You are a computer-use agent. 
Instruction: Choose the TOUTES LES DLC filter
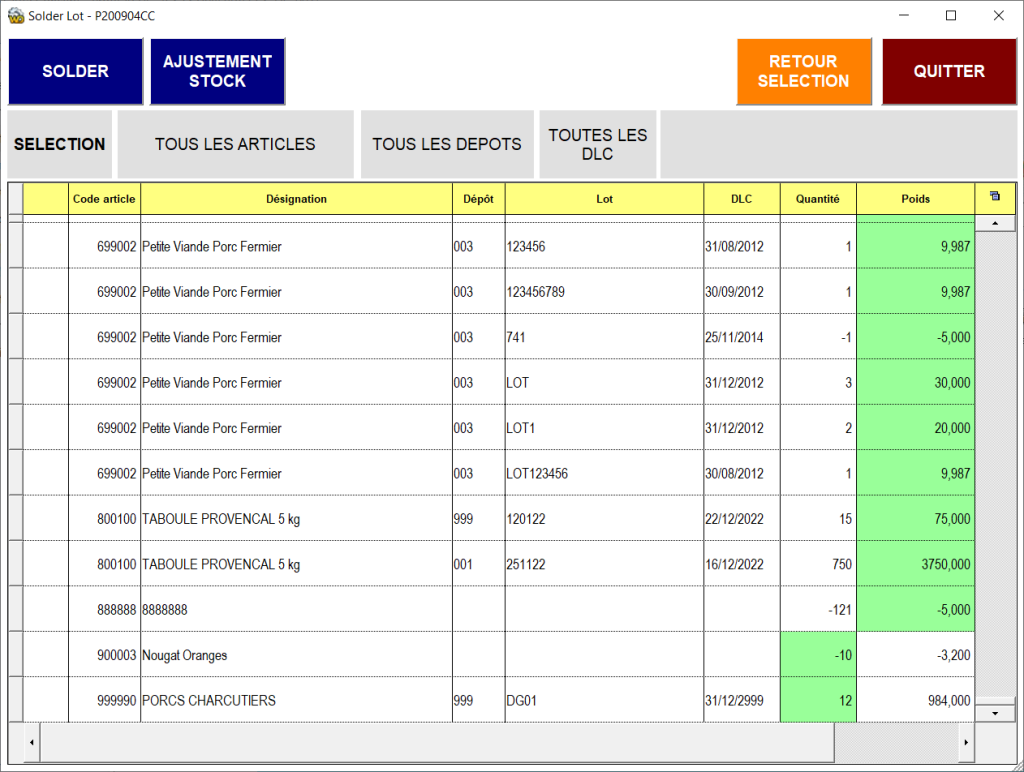[597, 144]
